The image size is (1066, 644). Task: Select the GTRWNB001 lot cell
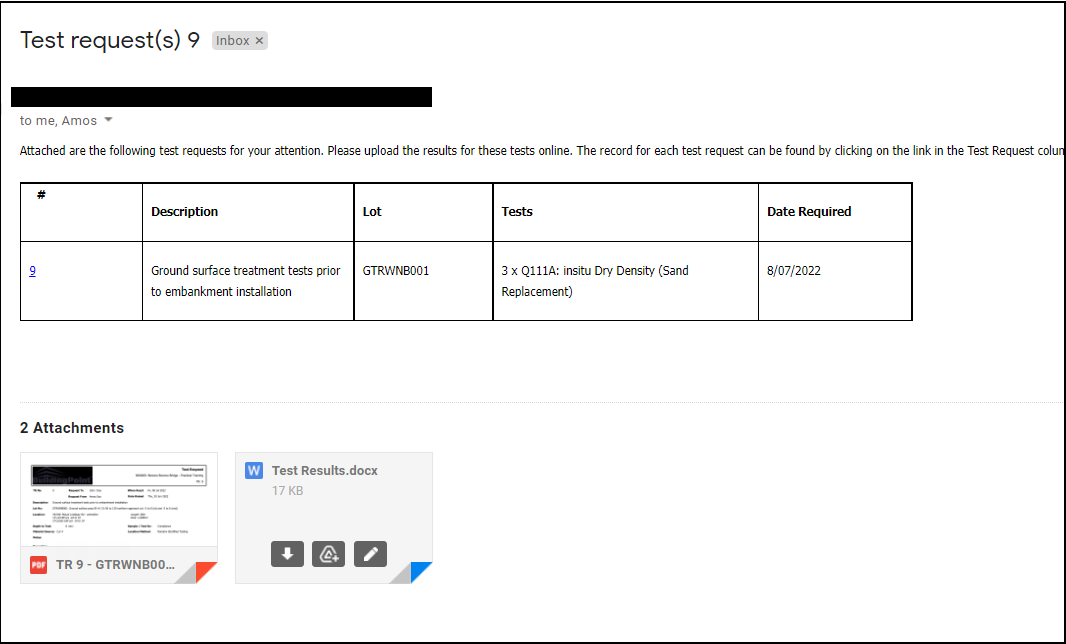(396, 271)
